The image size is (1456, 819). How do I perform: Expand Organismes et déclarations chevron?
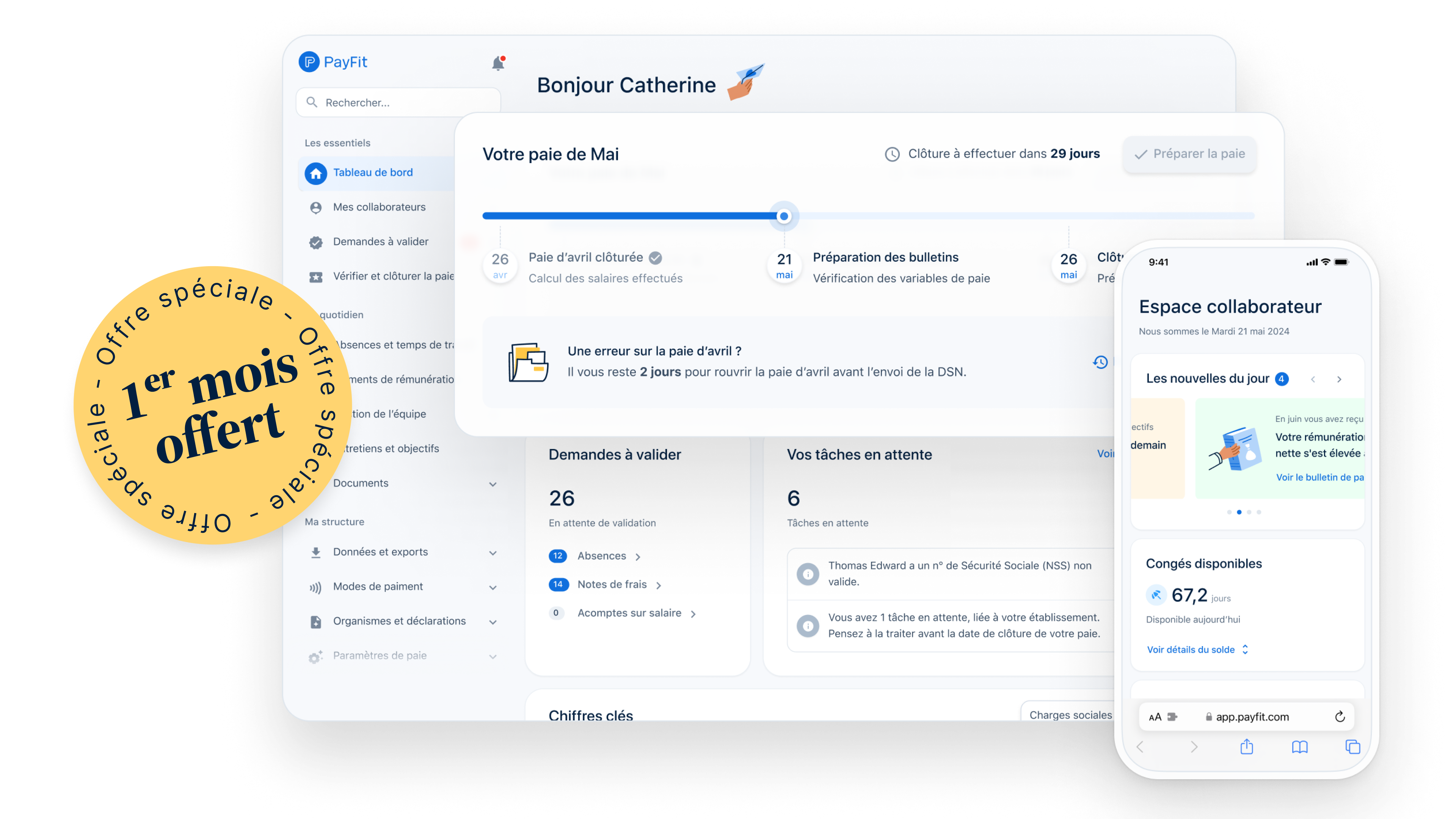[x=493, y=622]
